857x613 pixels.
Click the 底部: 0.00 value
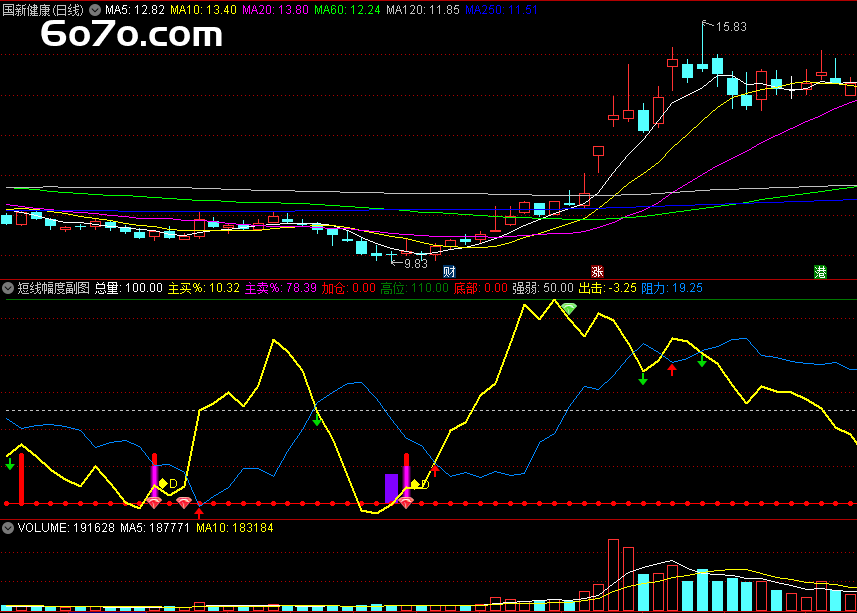[x=480, y=288]
